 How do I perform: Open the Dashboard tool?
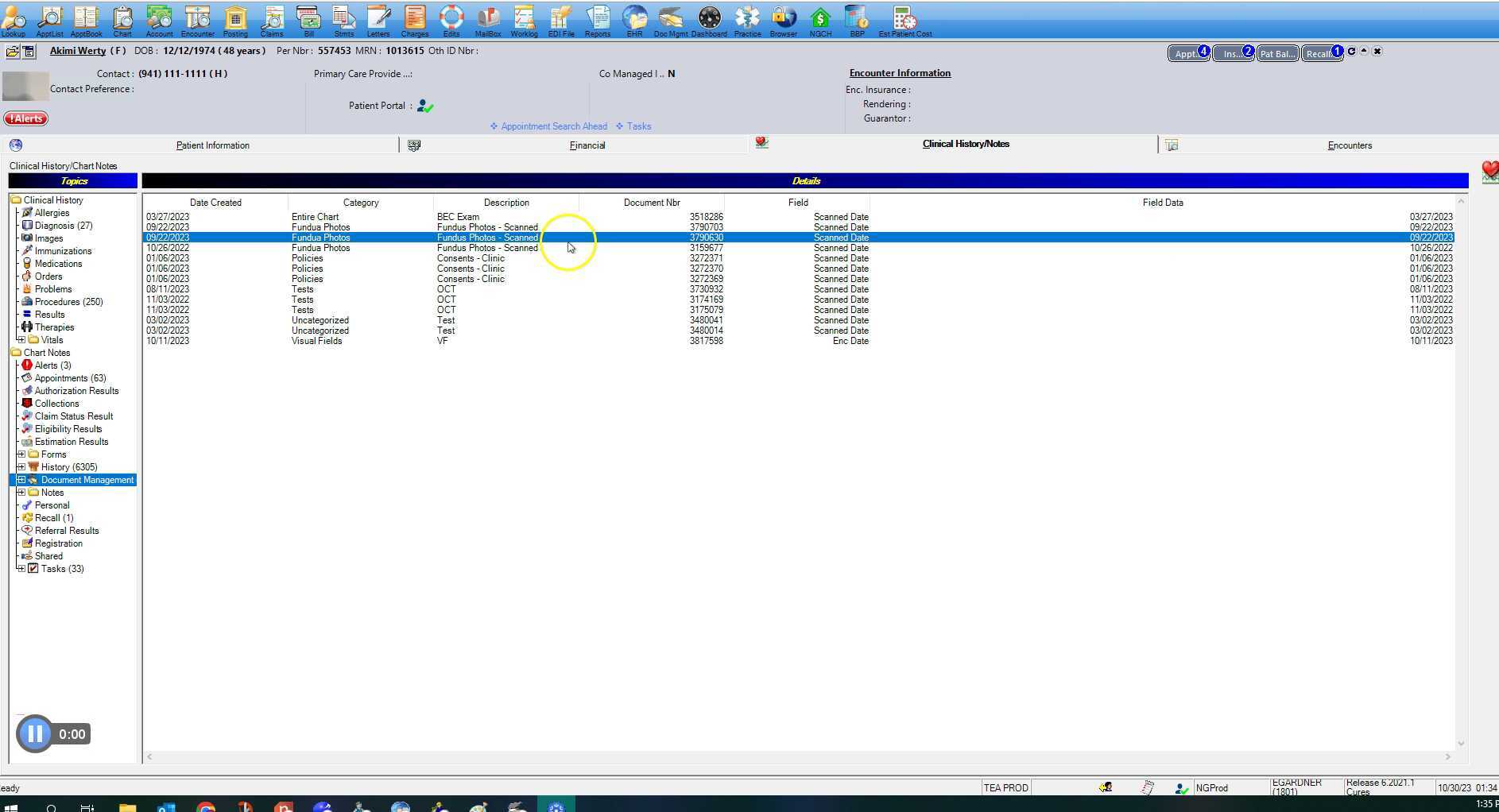click(x=709, y=20)
